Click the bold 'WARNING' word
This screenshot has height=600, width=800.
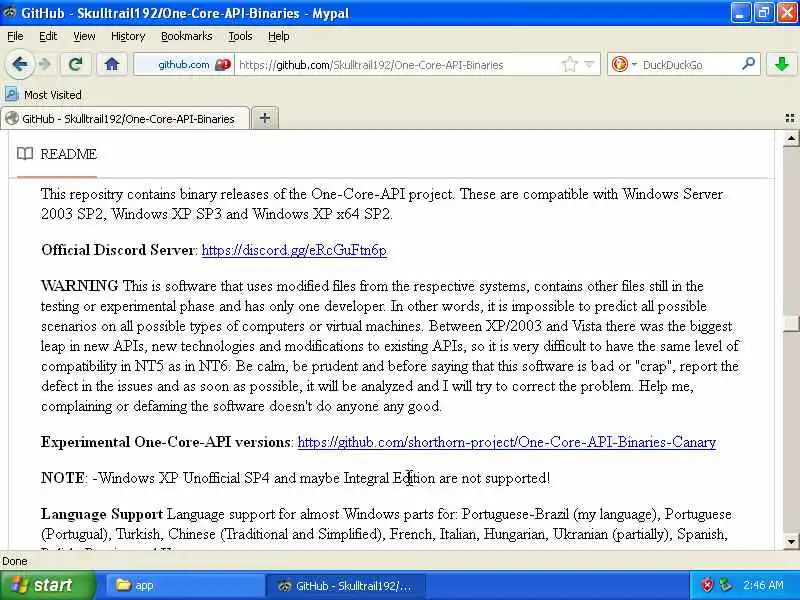(80, 286)
